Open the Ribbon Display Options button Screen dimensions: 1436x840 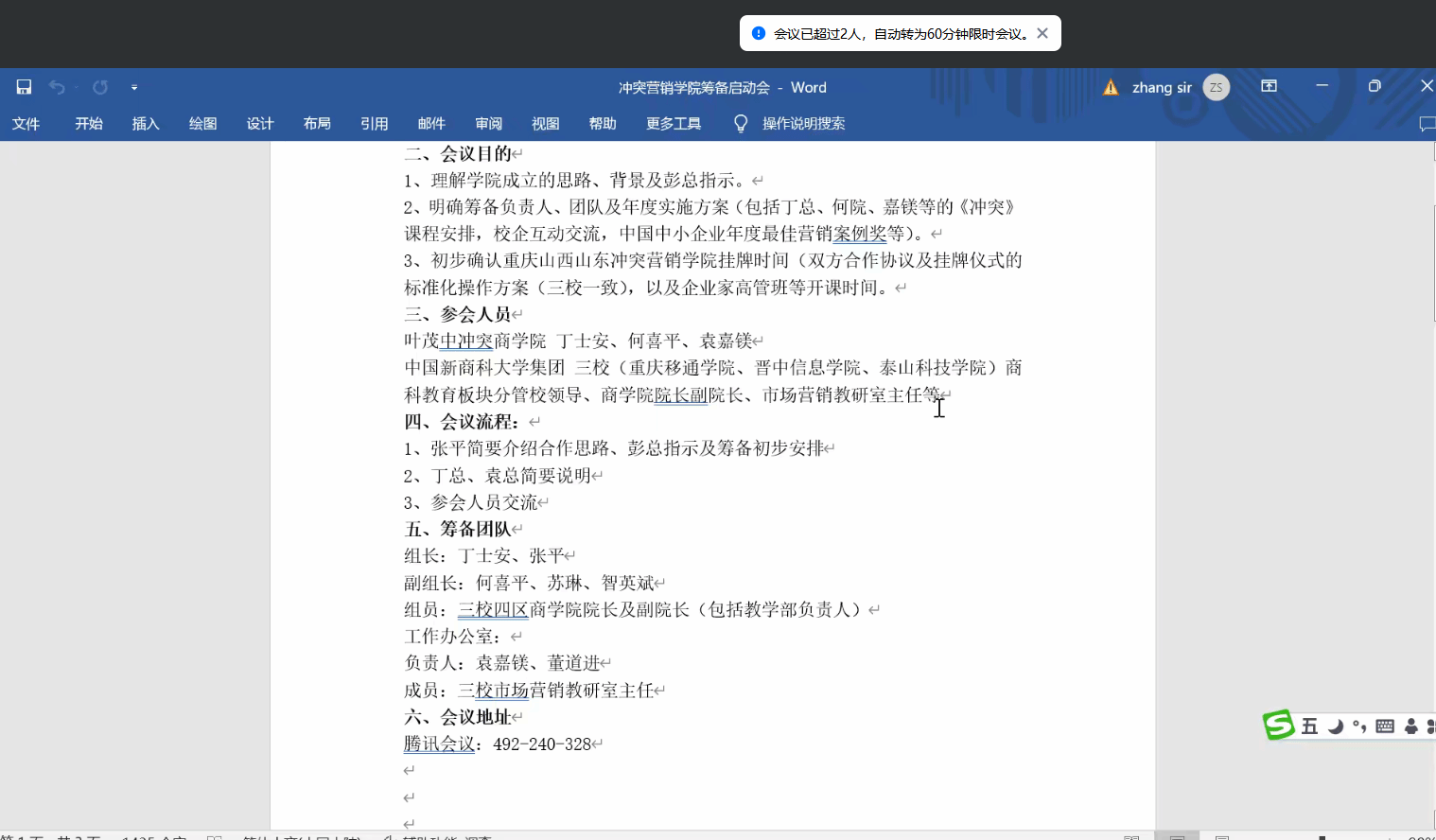pyautogui.click(x=1270, y=86)
